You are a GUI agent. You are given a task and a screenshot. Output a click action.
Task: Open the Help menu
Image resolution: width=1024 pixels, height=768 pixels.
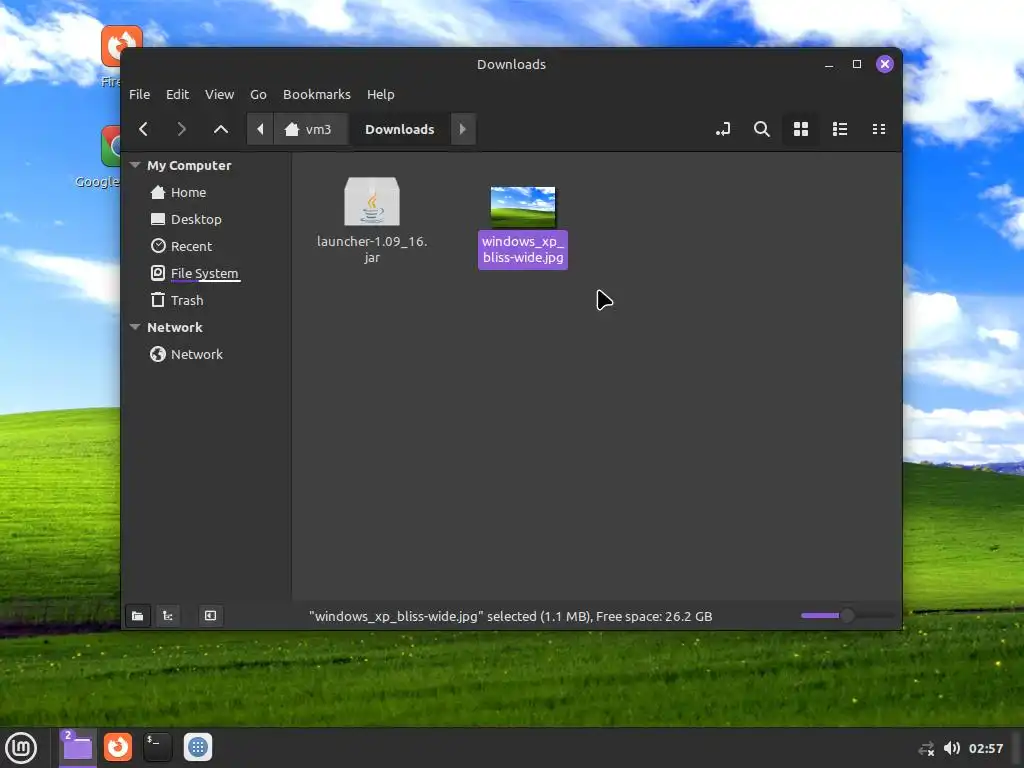(380, 95)
